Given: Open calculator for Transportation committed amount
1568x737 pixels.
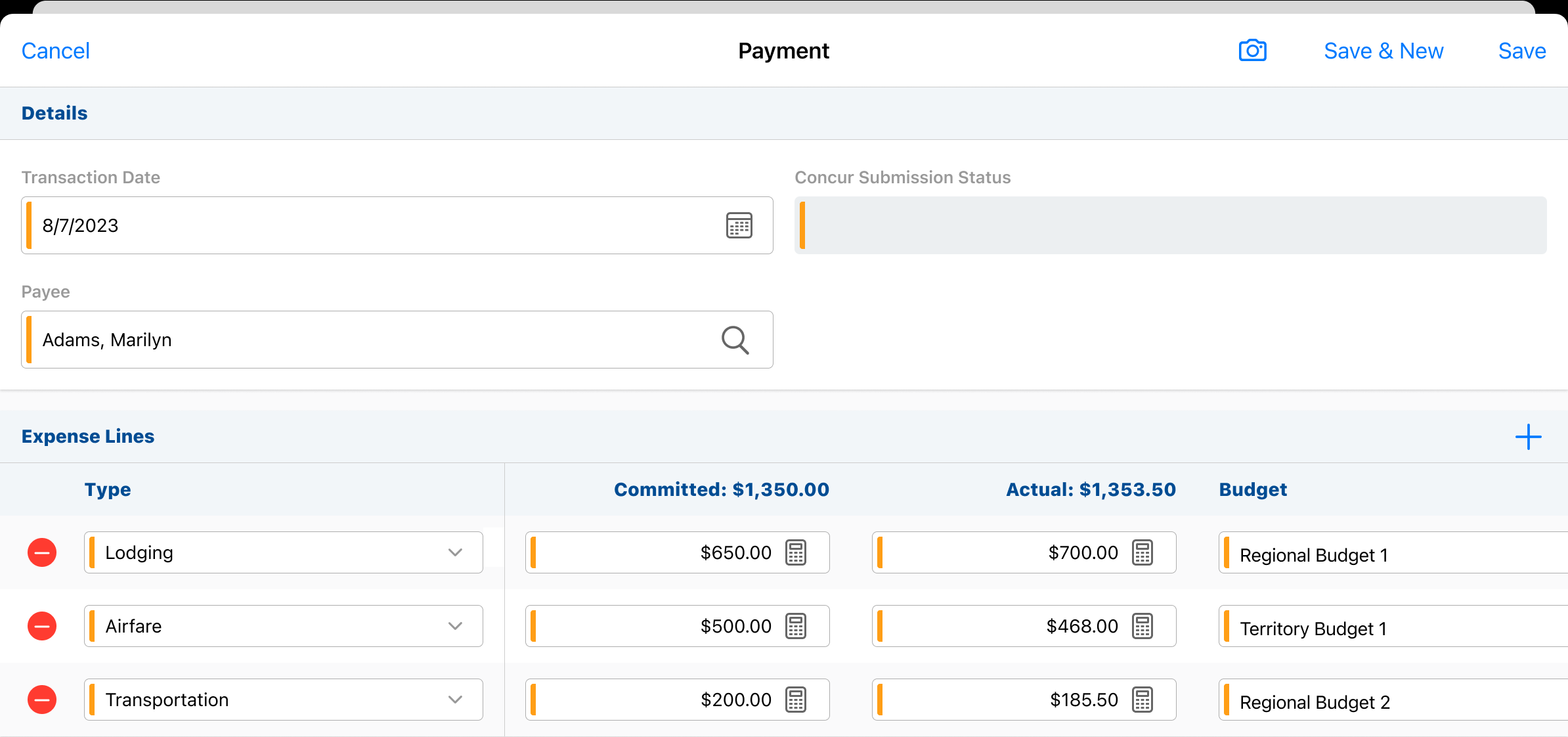Looking at the screenshot, I should [796, 700].
